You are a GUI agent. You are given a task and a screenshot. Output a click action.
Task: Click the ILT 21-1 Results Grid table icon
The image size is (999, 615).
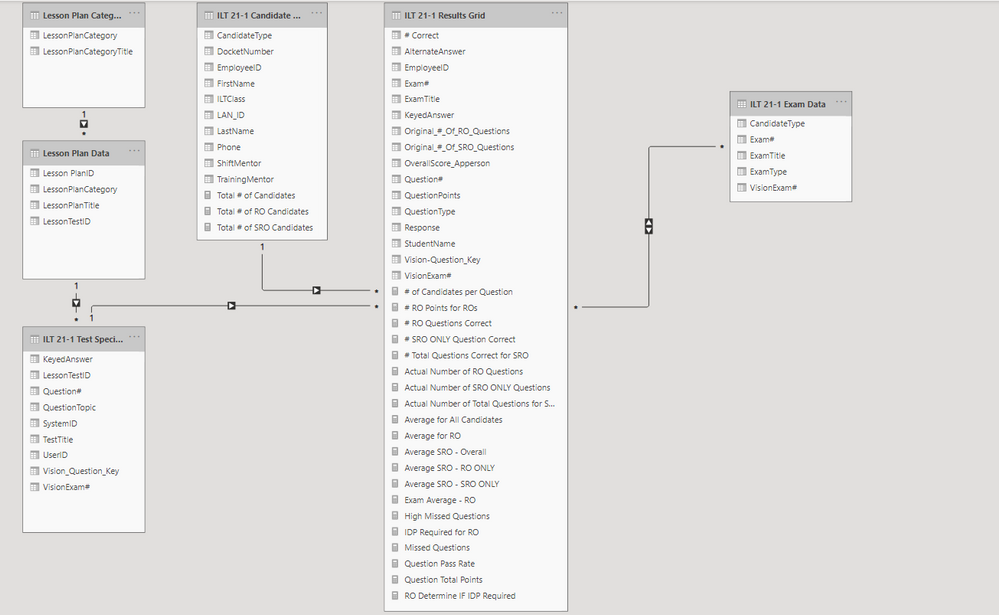click(396, 15)
